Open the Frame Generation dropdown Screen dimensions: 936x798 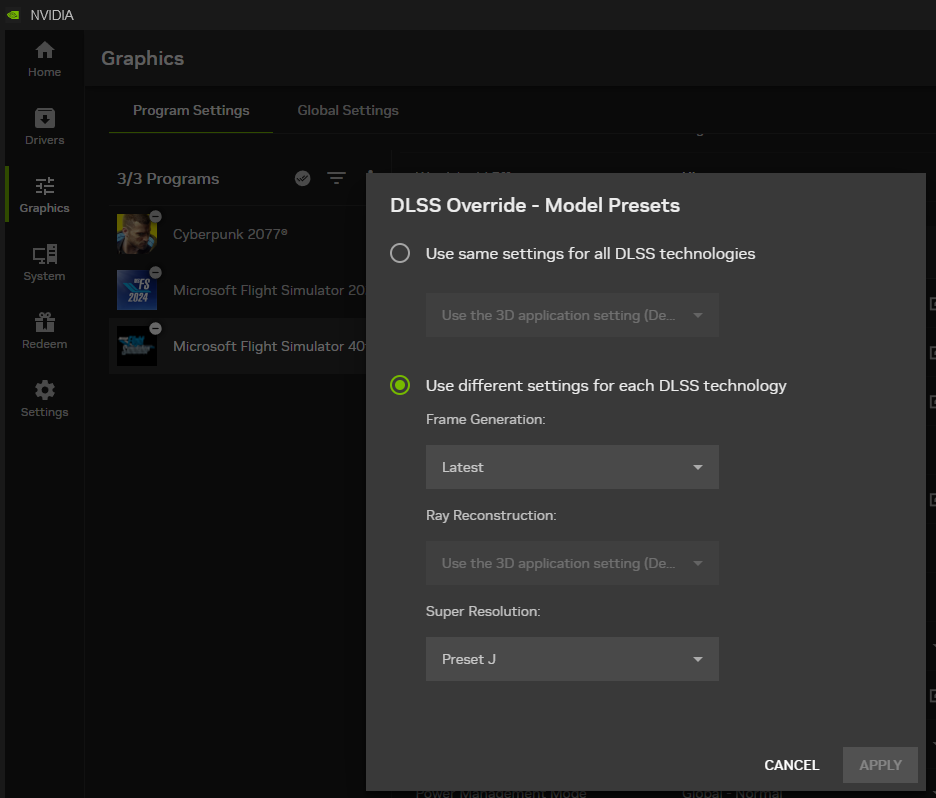572,467
